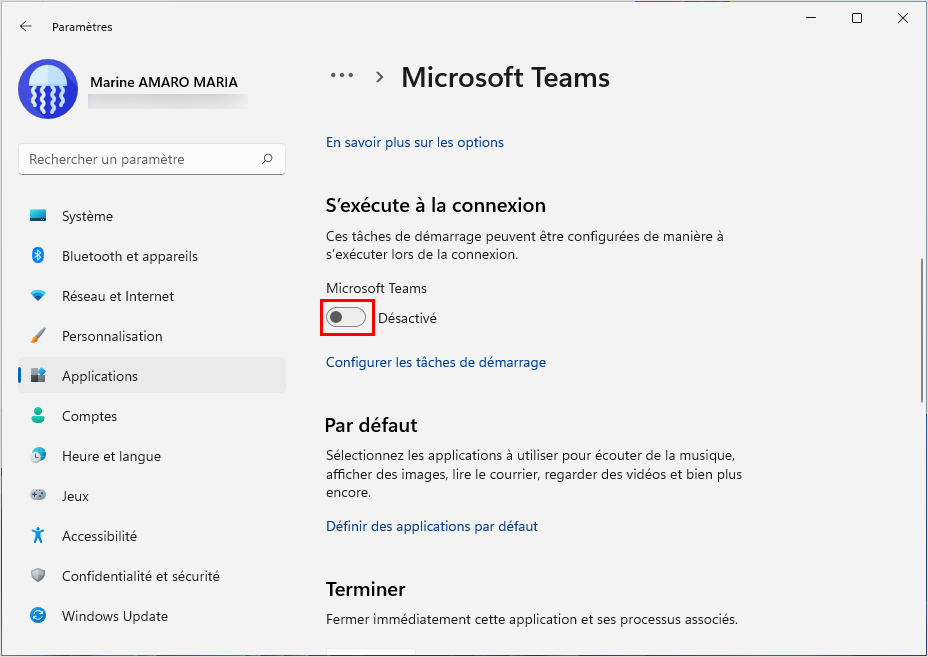The image size is (928, 657).
Task: Click the back arrow icon
Action: click(x=25, y=26)
